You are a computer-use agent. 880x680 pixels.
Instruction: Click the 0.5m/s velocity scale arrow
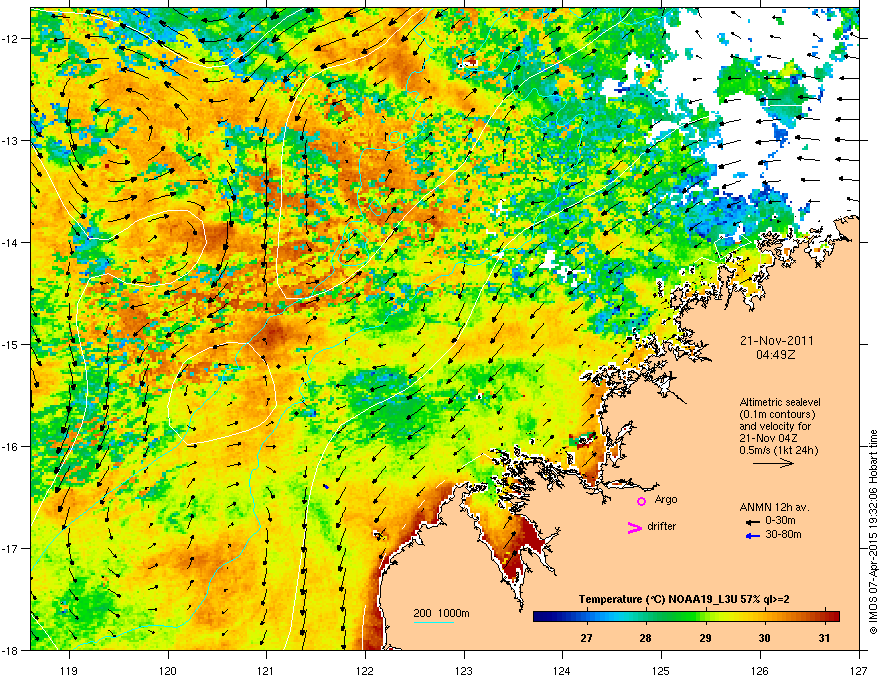pyautogui.click(x=773, y=463)
